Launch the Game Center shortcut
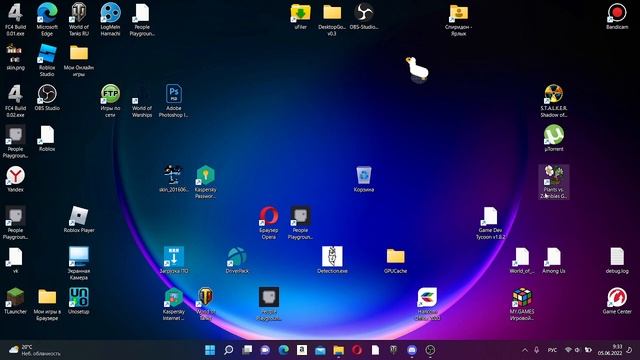 click(617, 300)
